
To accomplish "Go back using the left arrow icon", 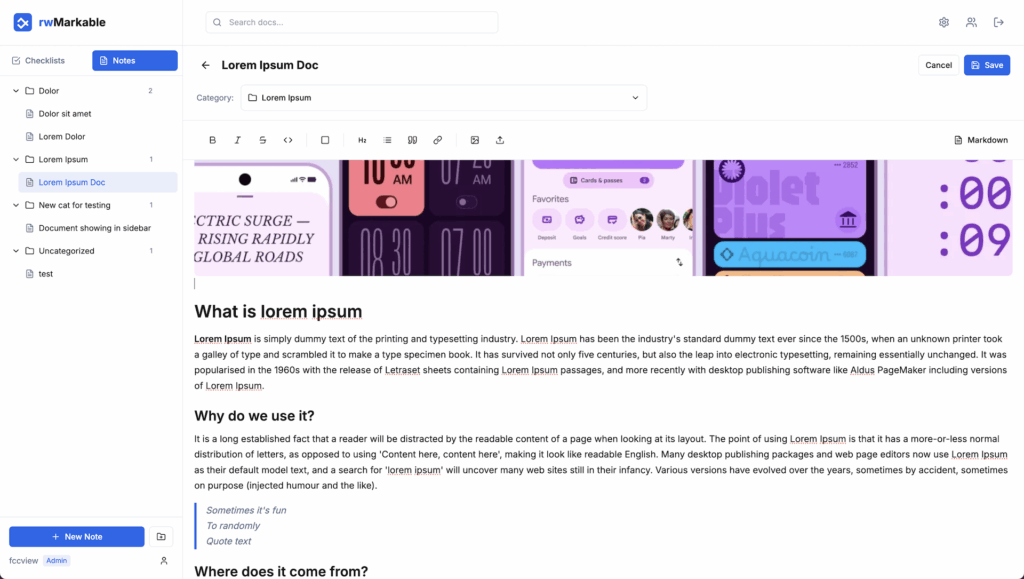I will [x=206, y=65].
